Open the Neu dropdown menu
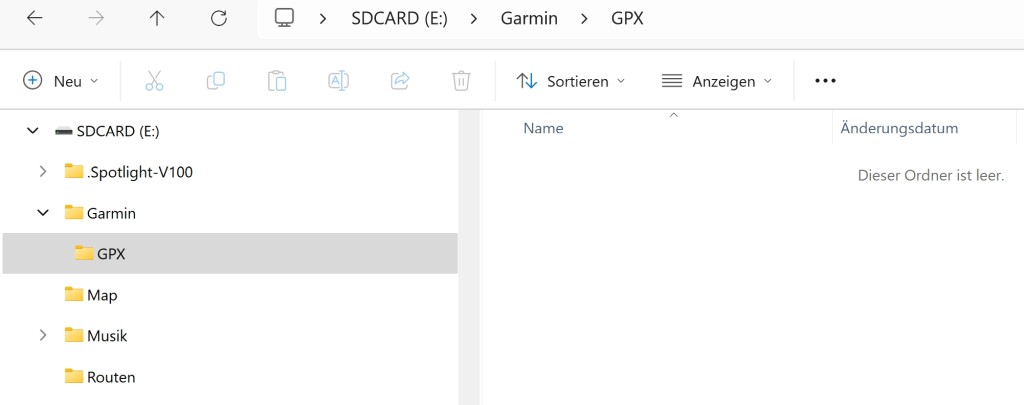Screen dimensions: 1024x405 coord(62,81)
